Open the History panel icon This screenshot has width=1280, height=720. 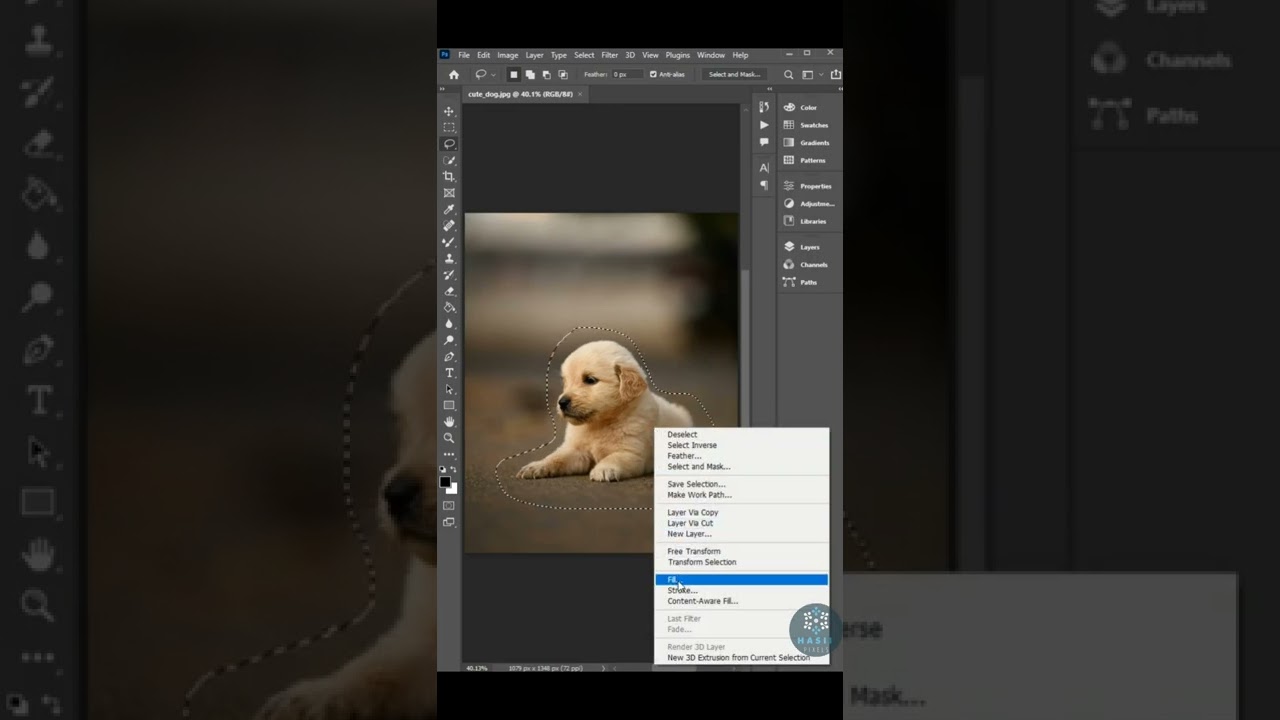coord(764,107)
